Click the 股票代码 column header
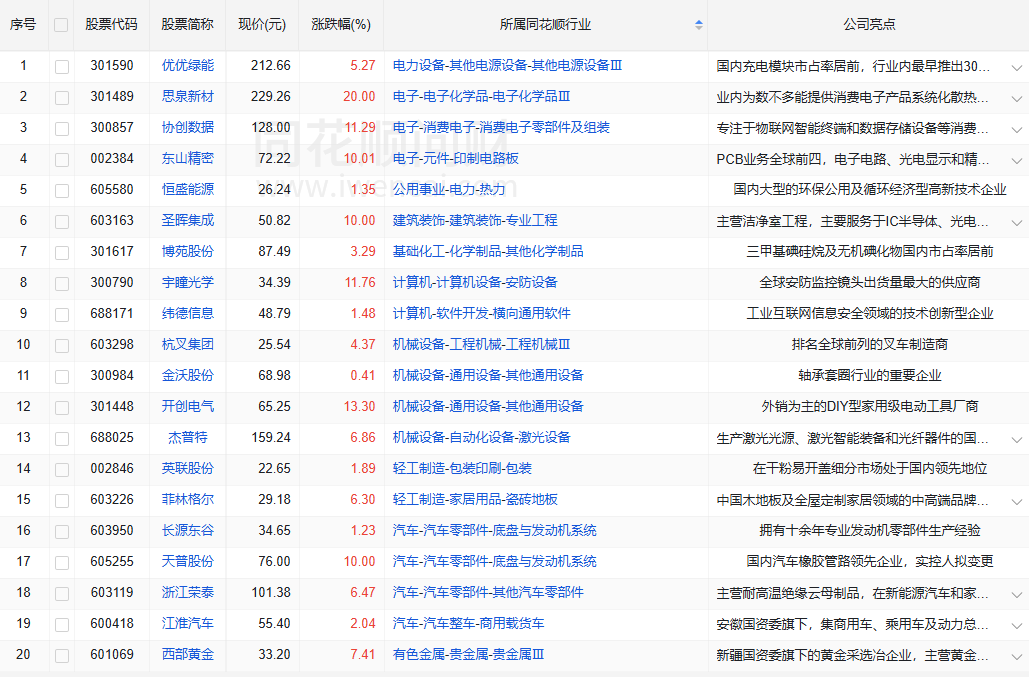The image size is (1029, 677). pos(112,24)
